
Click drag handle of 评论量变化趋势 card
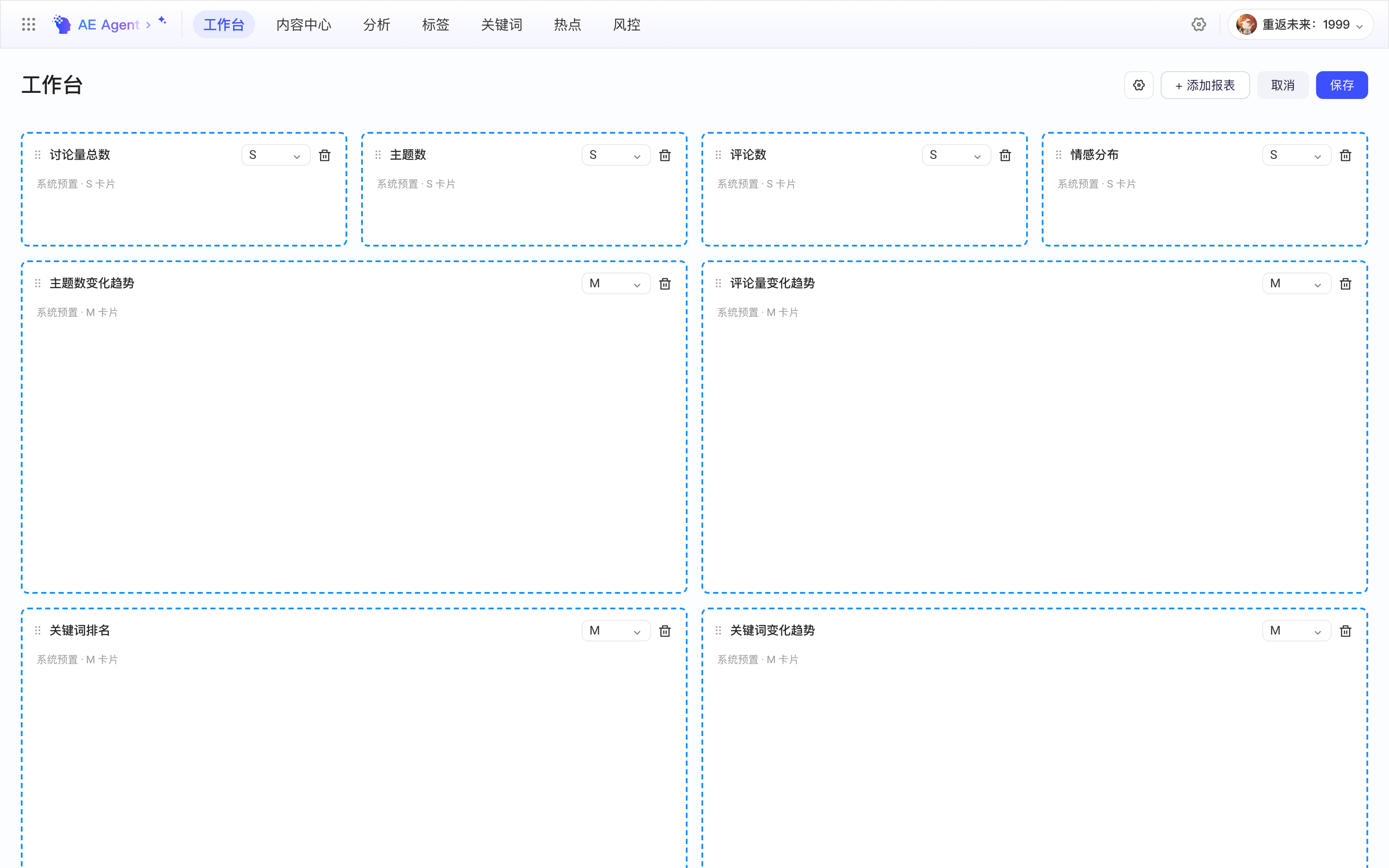[x=719, y=283]
